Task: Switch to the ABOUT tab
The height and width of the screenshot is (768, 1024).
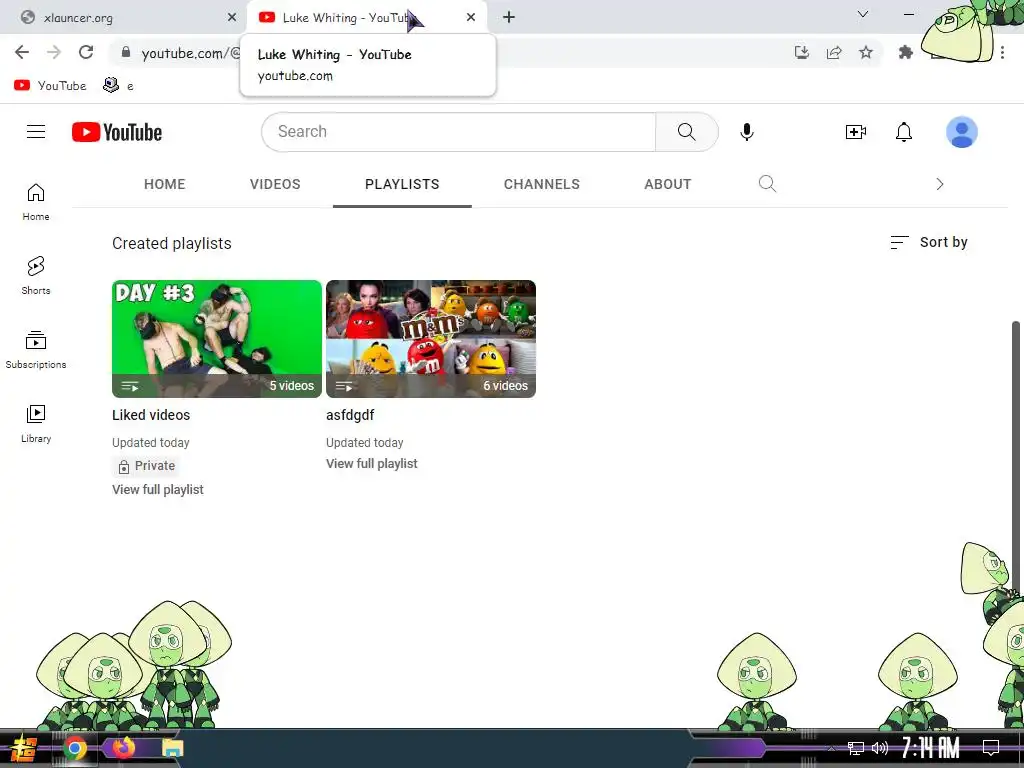Action: (667, 184)
